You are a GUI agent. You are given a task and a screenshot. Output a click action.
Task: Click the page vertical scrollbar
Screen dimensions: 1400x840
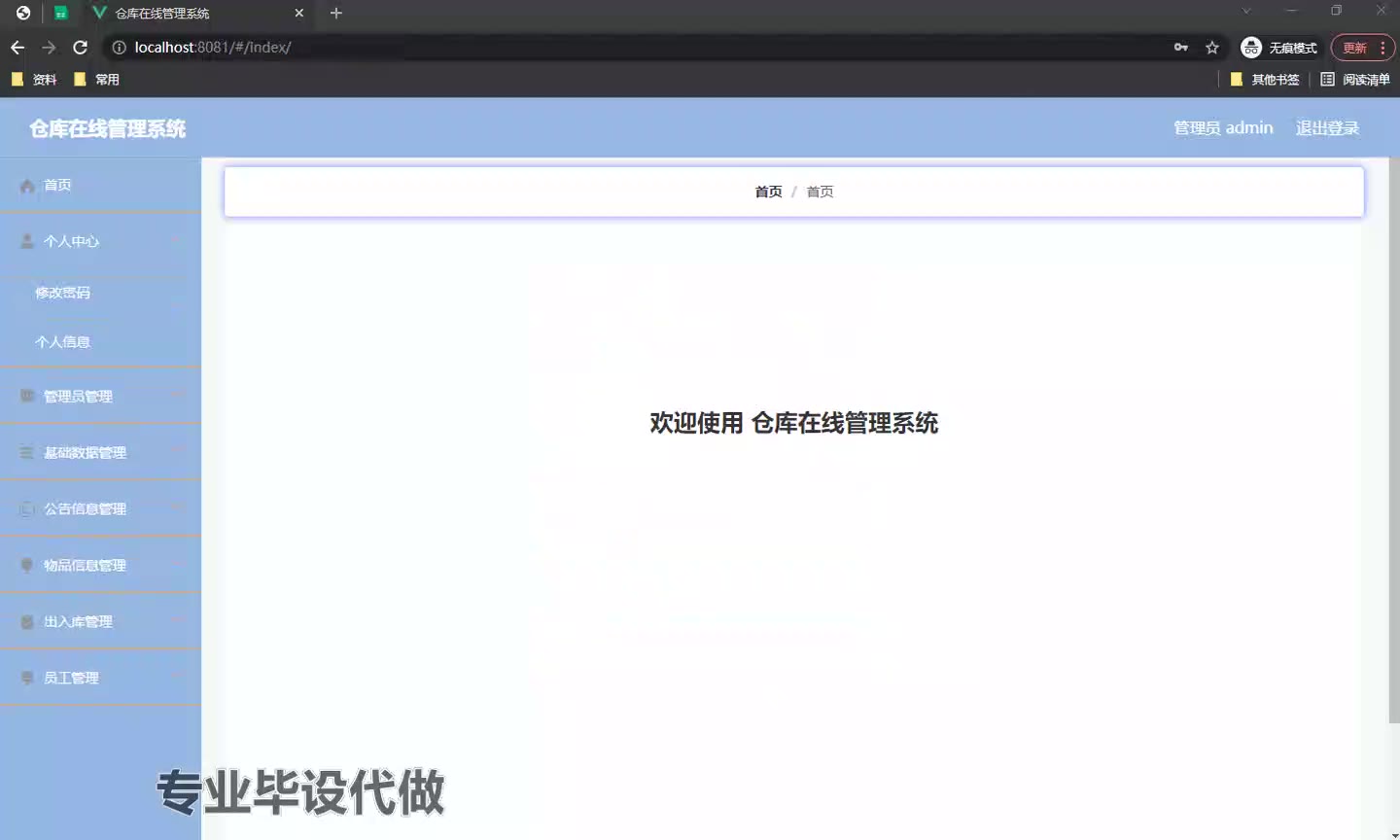[x=1394, y=440]
